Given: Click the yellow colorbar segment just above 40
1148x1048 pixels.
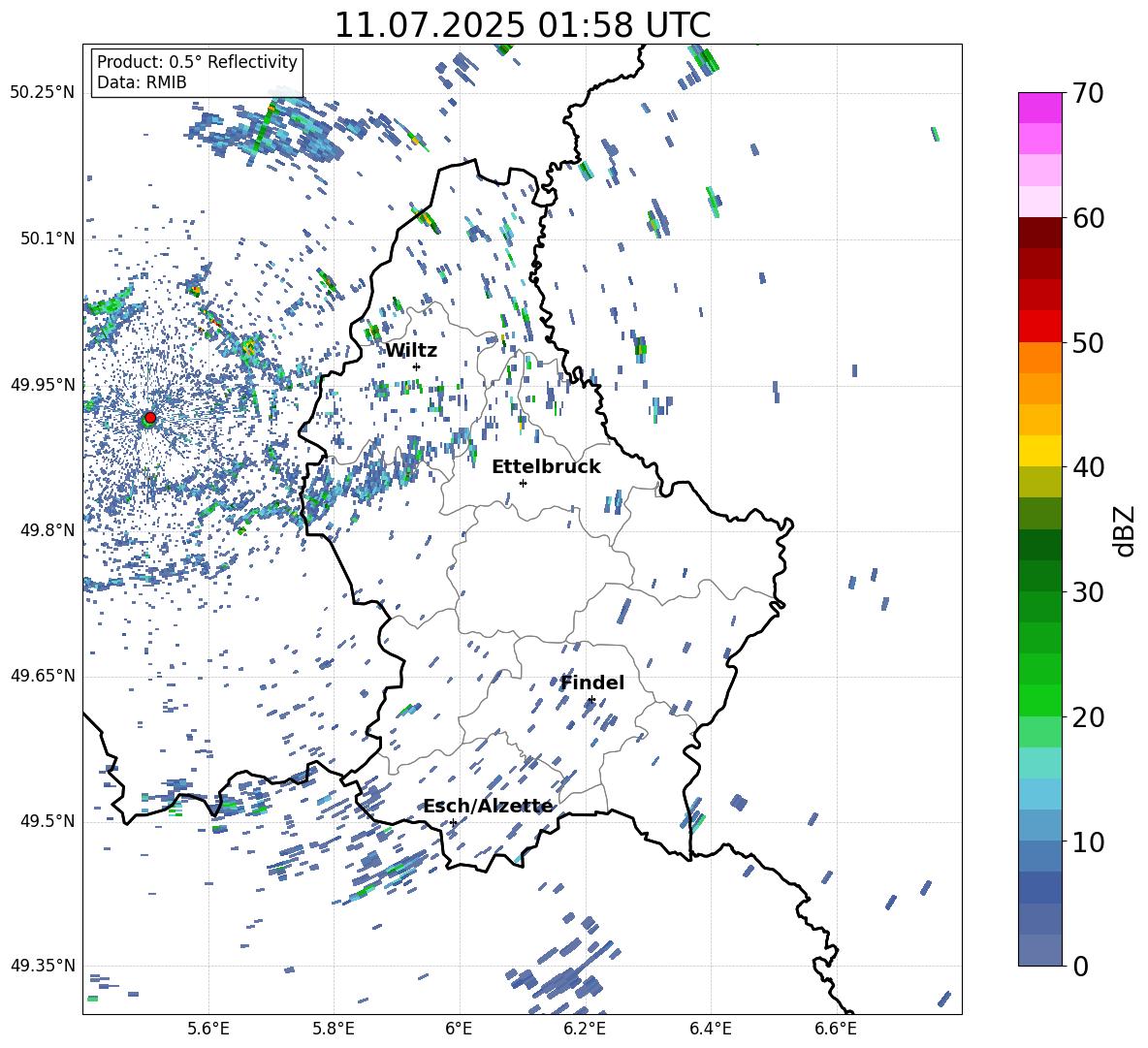Looking at the screenshot, I should click(1039, 451).
